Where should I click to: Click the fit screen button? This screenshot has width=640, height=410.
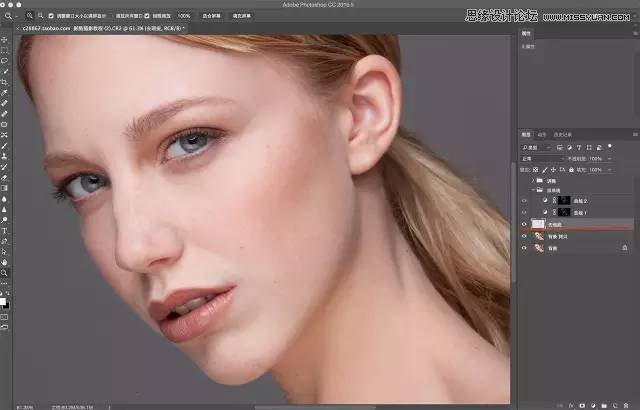210,17
